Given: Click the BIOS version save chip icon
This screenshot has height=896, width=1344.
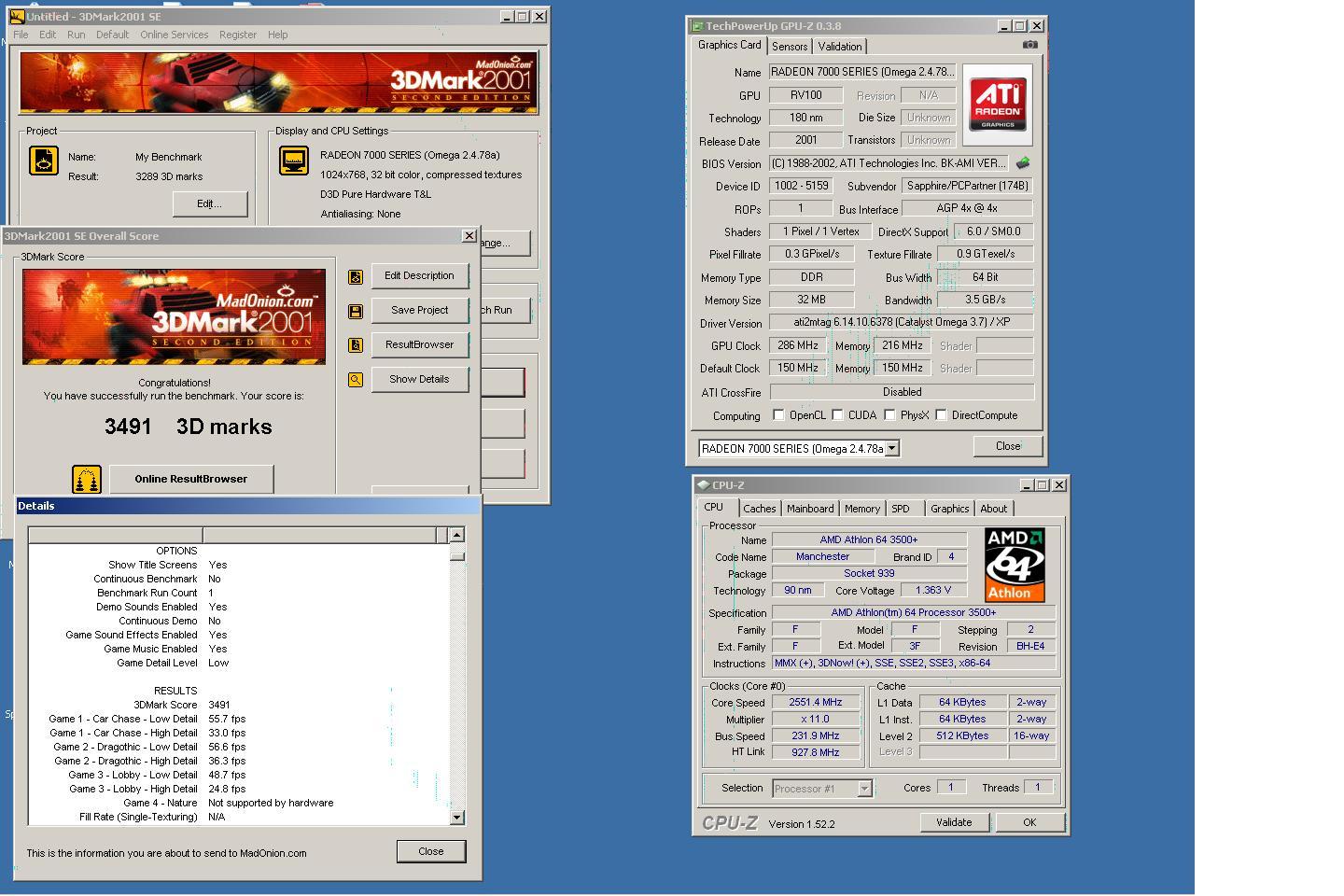Looking at the screenshot, I should click(1023, 163).
